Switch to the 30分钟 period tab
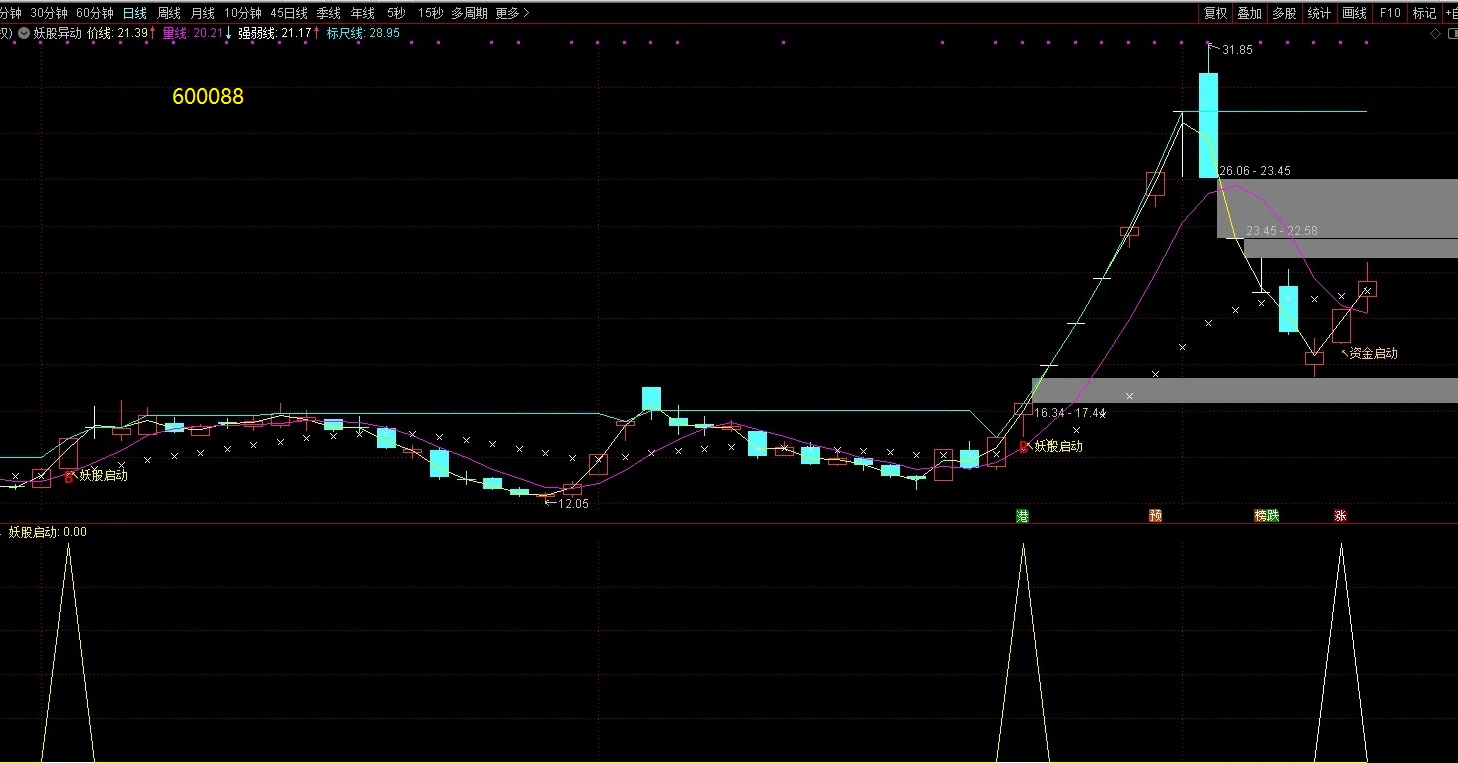Viewport: 1458px width, 763px height. pos(49,13)
